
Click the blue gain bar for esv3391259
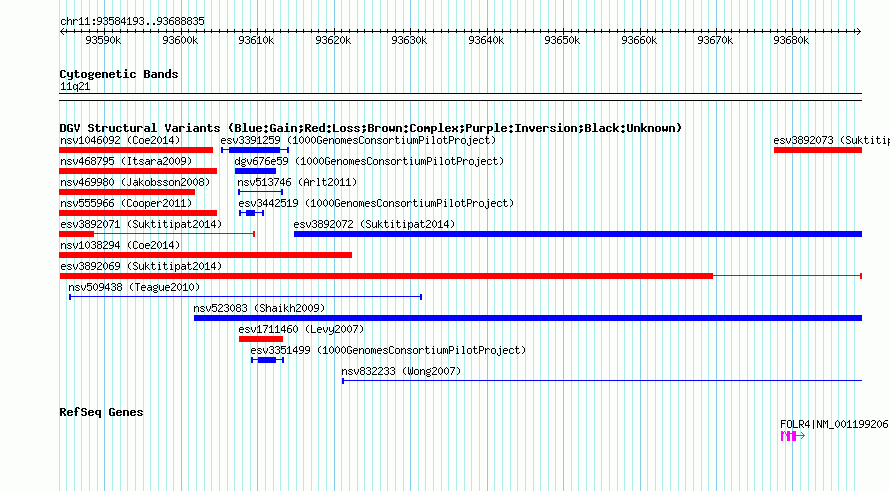click(x=255, y=150)
